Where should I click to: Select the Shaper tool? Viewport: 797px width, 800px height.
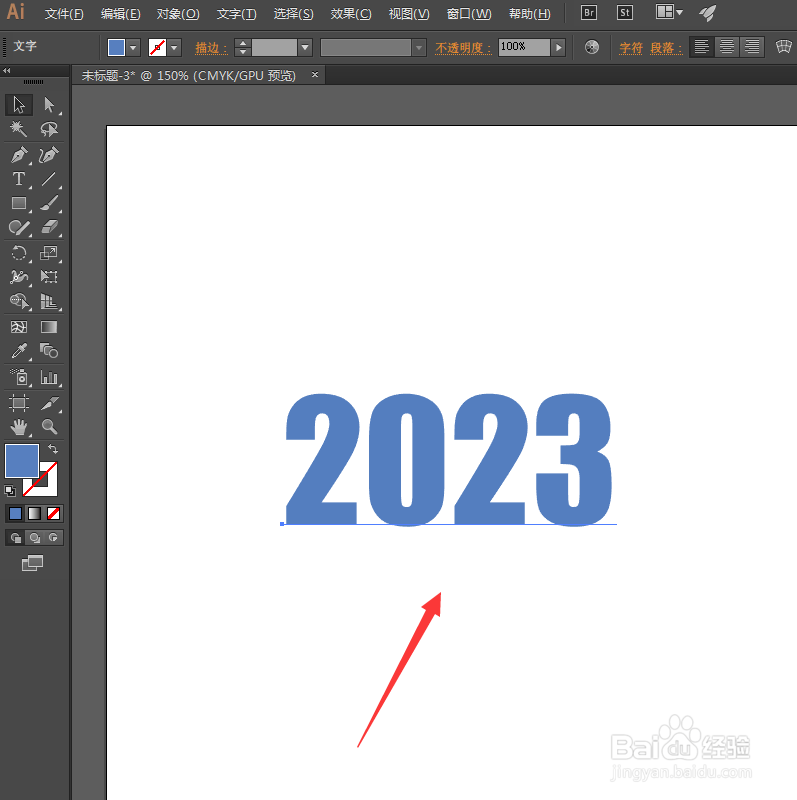click(x=19, y=227)
